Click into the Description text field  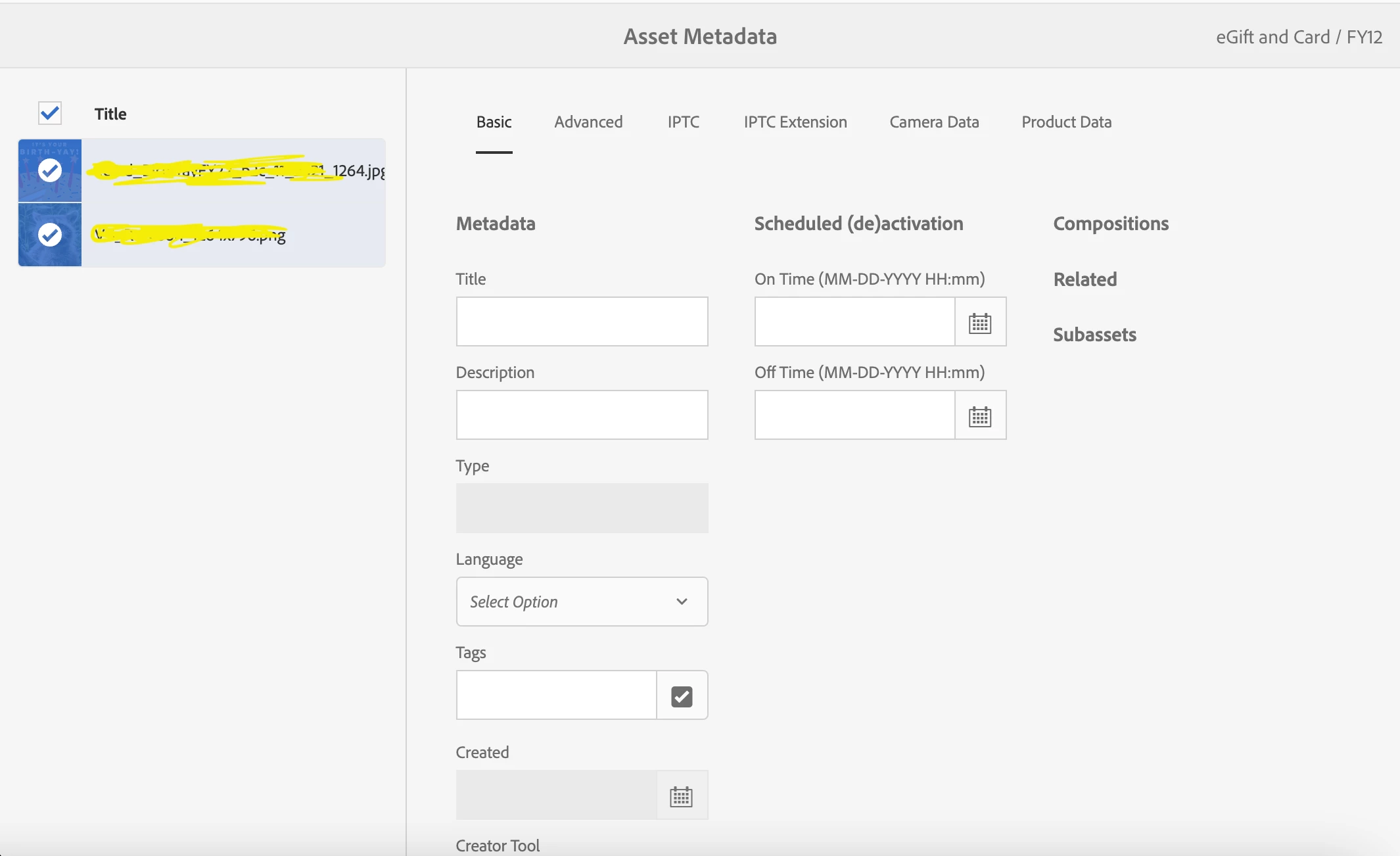[x=581, y=415]
